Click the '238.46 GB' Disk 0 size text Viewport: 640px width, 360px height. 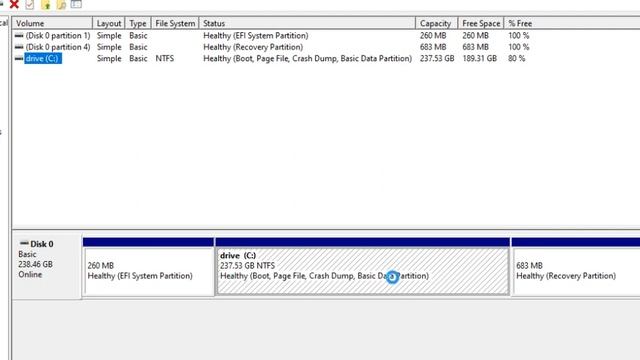36,264
